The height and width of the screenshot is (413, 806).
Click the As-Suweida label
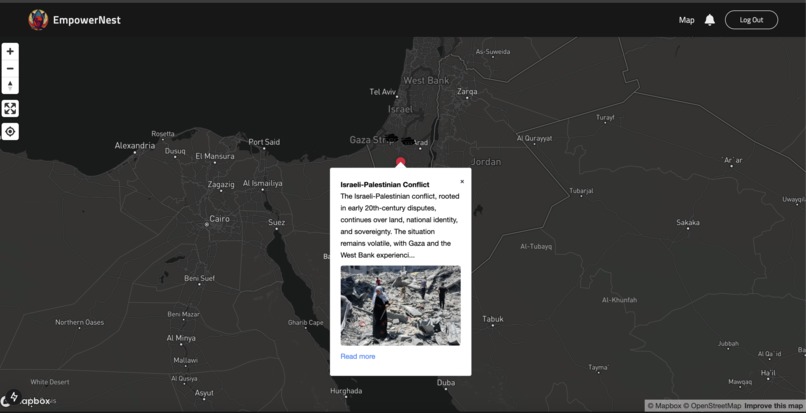492,52
